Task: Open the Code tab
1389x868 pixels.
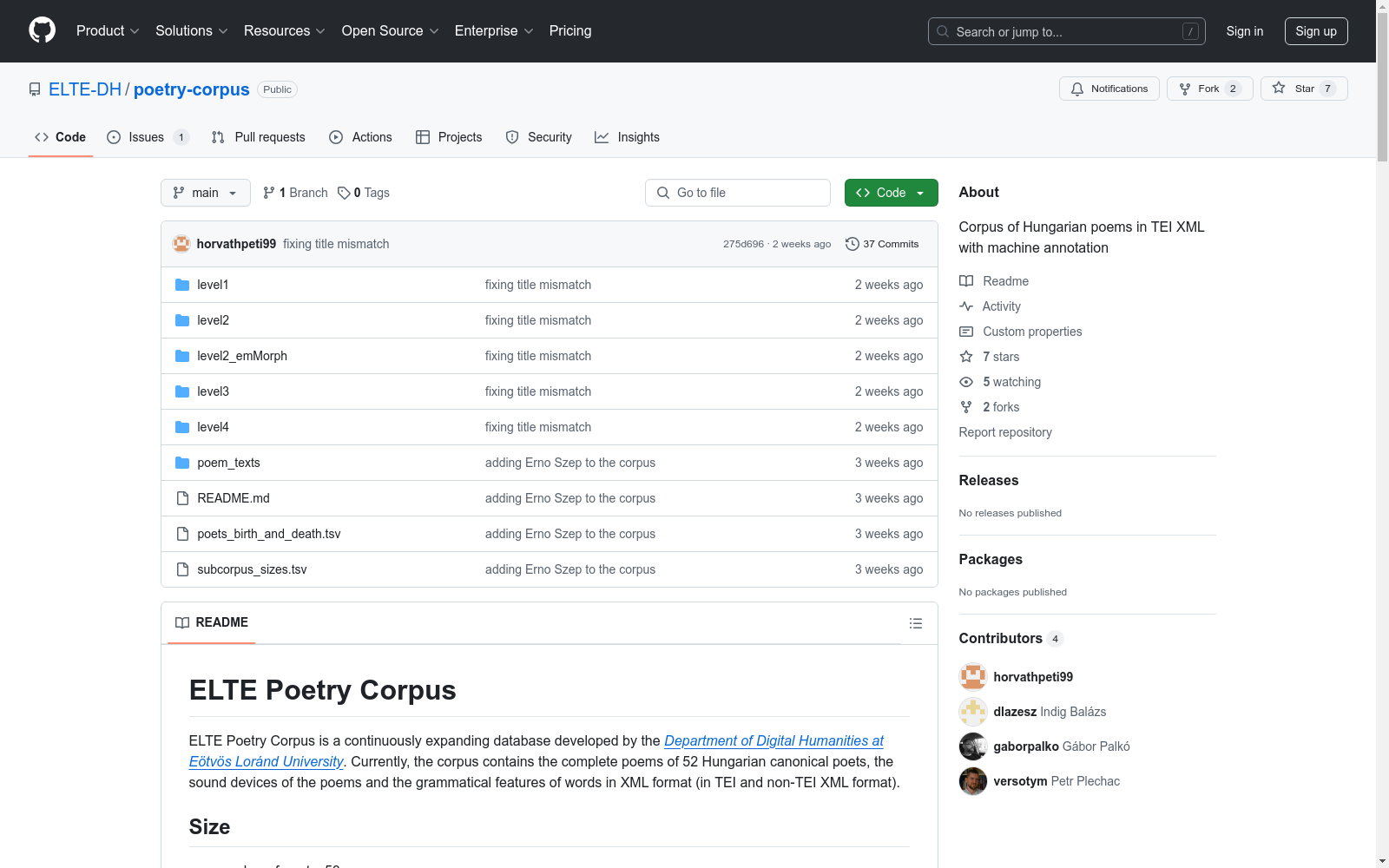Action: 61,137
